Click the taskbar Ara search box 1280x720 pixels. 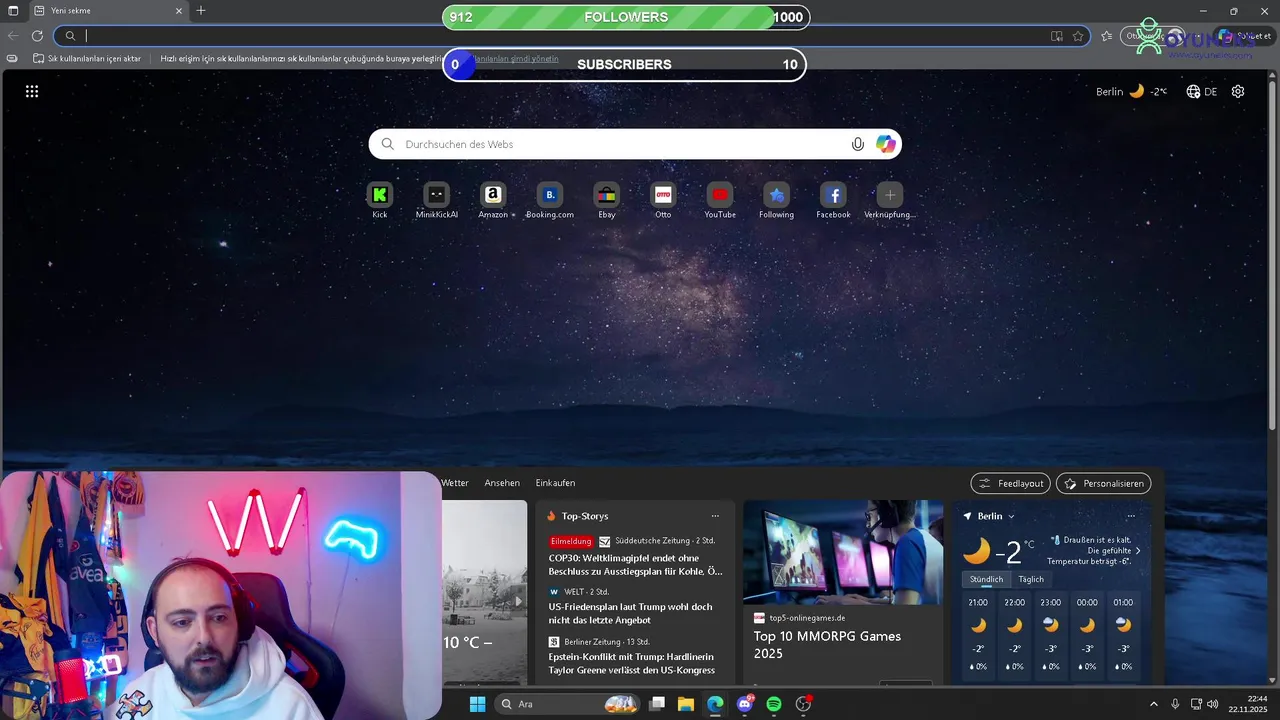click(568, 704)
